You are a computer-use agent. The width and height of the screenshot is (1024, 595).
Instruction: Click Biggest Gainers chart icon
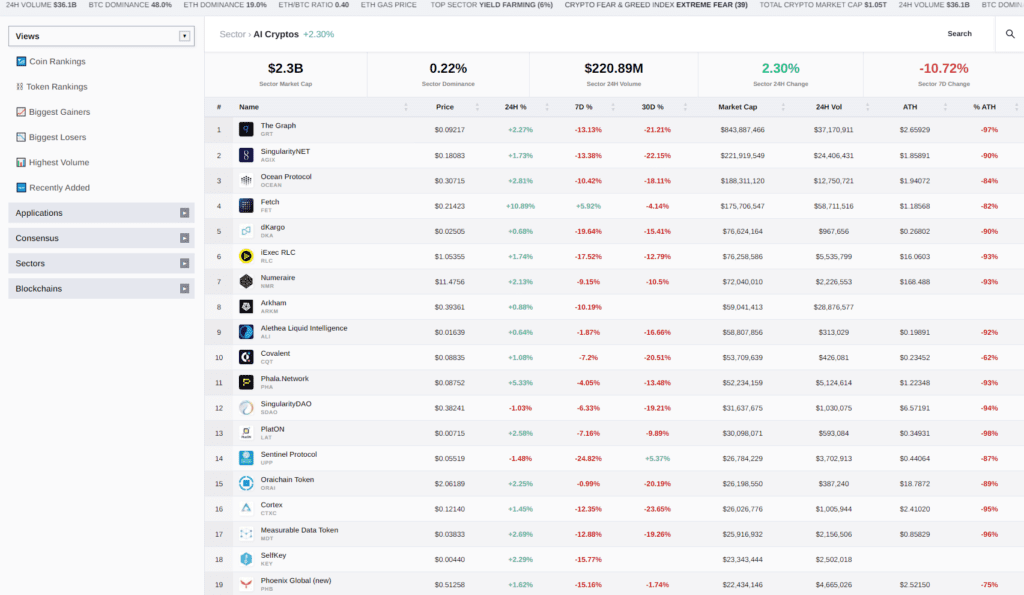pos(21,112)
